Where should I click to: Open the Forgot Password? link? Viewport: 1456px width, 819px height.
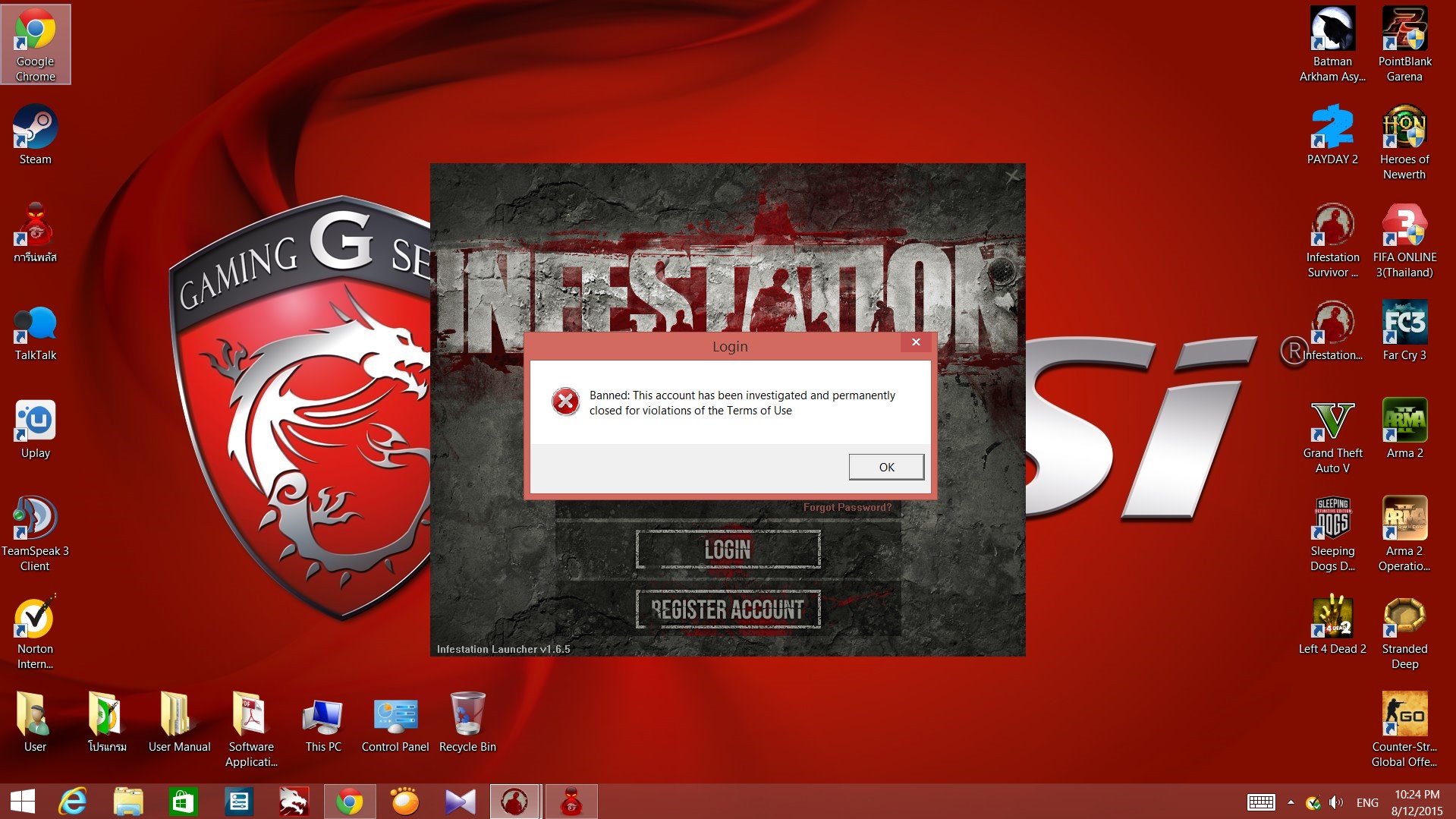pyautogui.click(x=847, y=507)
